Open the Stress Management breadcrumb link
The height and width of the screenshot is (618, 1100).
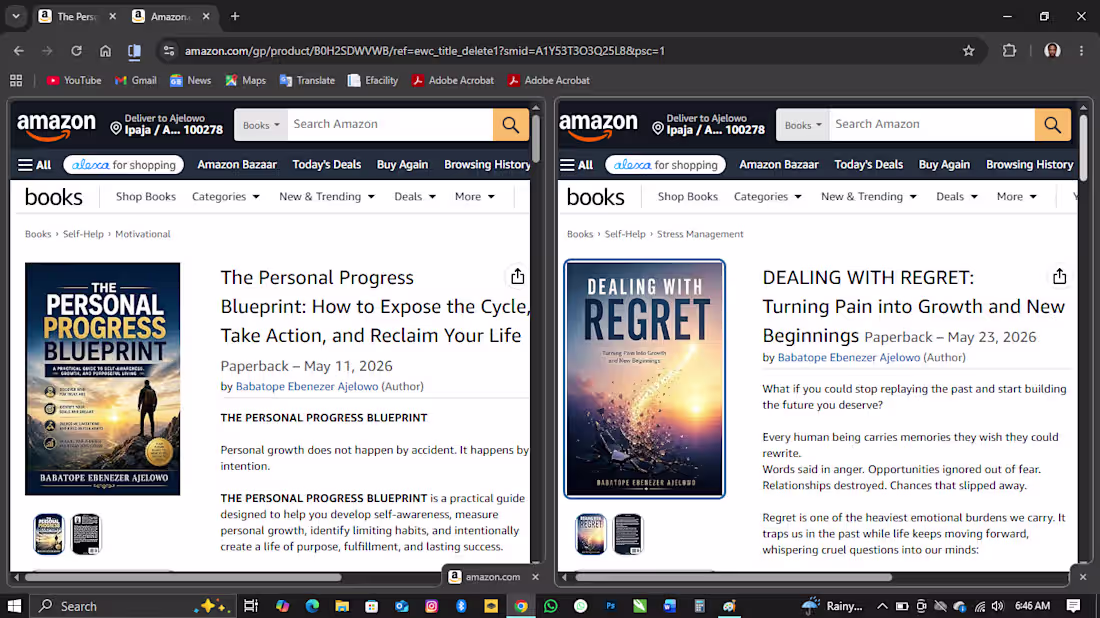tap(699, 234)
